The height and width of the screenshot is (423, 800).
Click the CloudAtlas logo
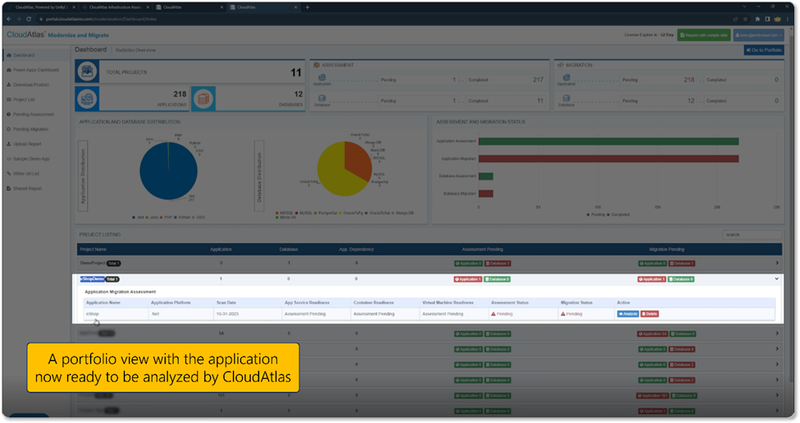(x=26, y=35)
